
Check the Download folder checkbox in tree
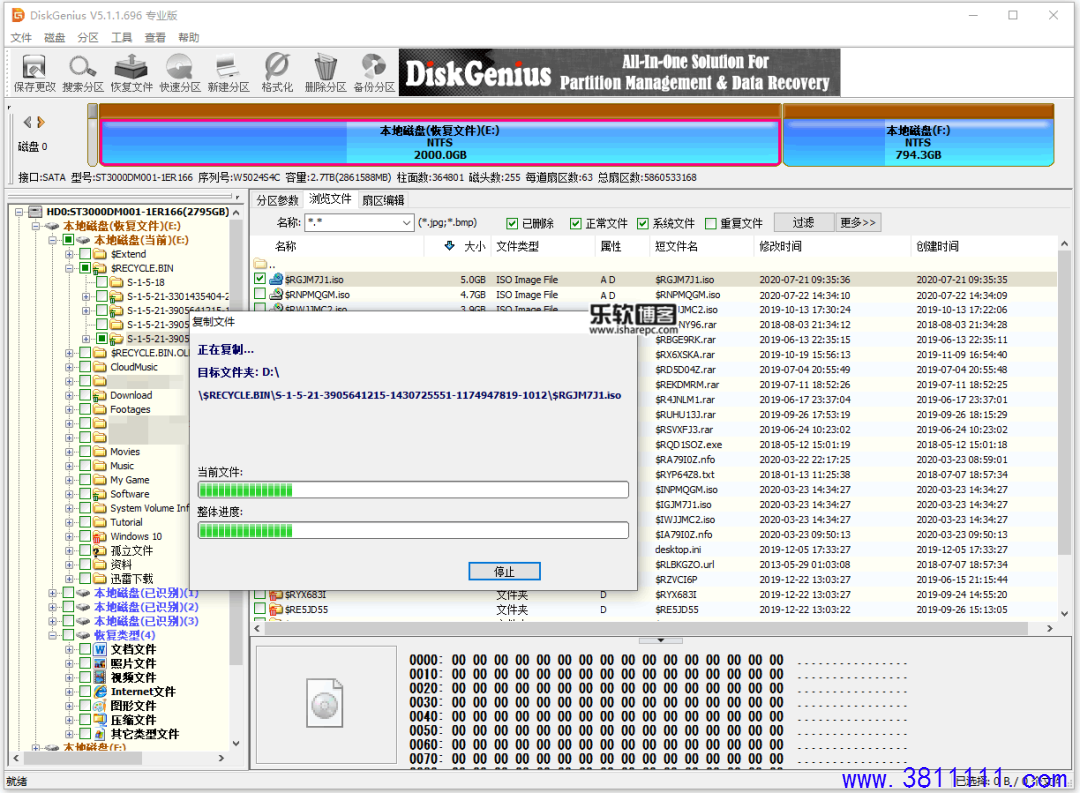(85, 395)
